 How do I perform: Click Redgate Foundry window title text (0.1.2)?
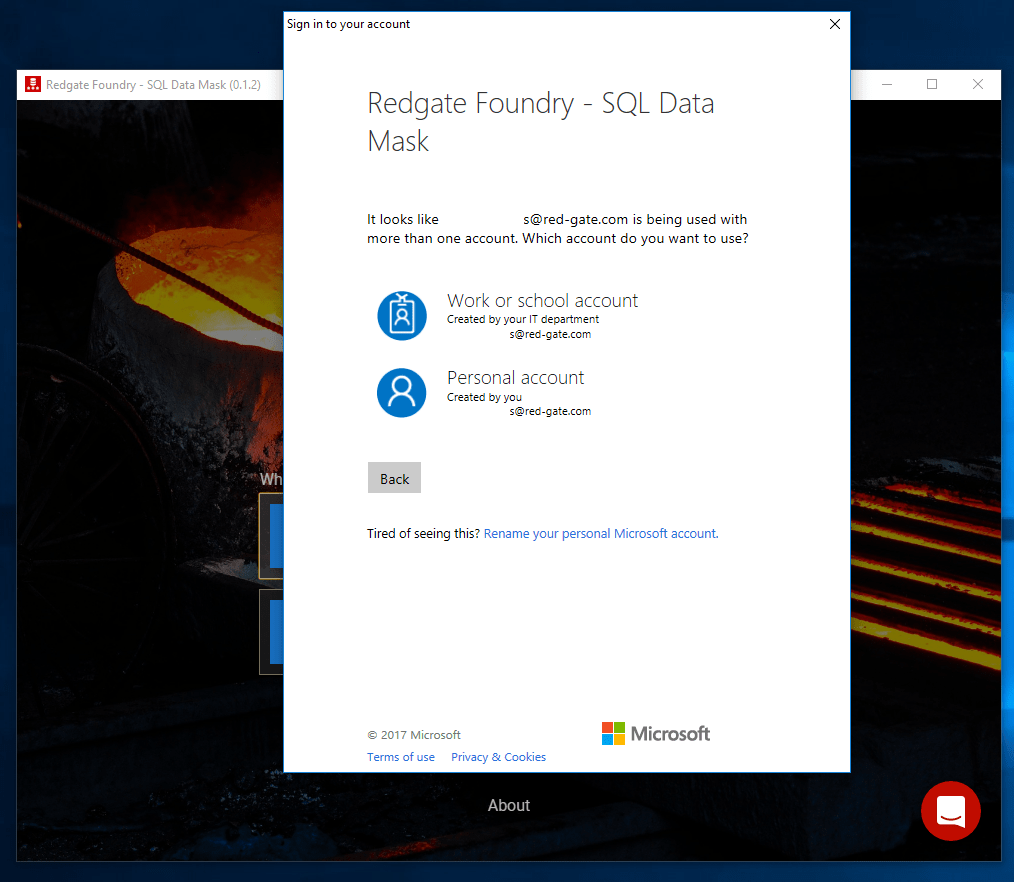pos(153,85)
